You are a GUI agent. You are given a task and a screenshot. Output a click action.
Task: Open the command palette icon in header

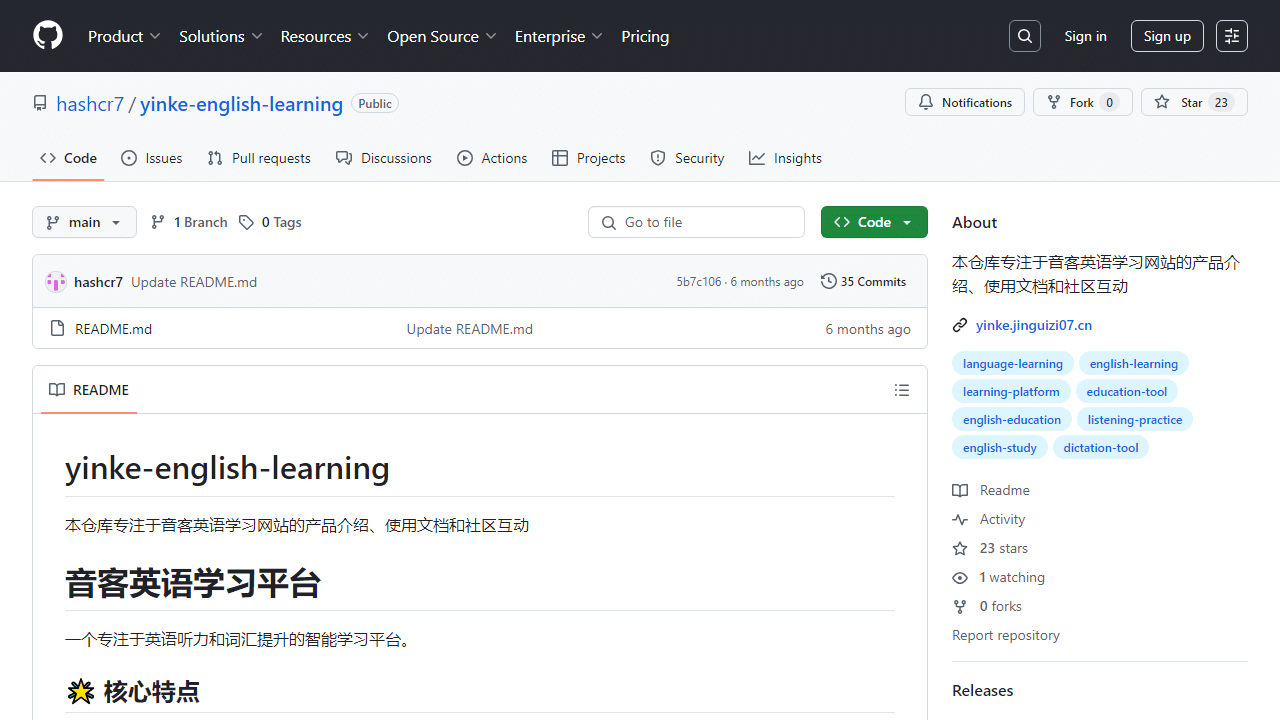click(x=1232, y=36)
